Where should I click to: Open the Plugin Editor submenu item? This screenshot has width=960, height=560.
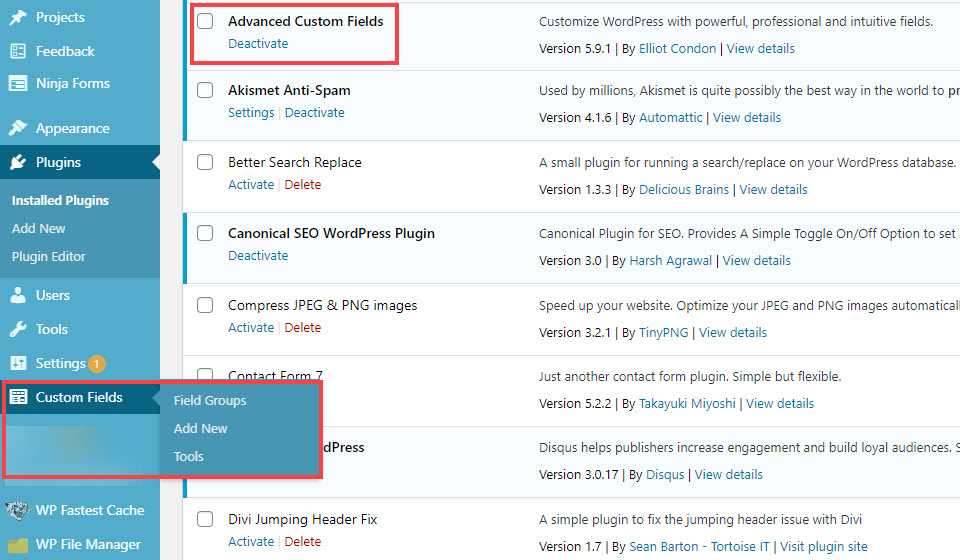[x=49, y=256]
